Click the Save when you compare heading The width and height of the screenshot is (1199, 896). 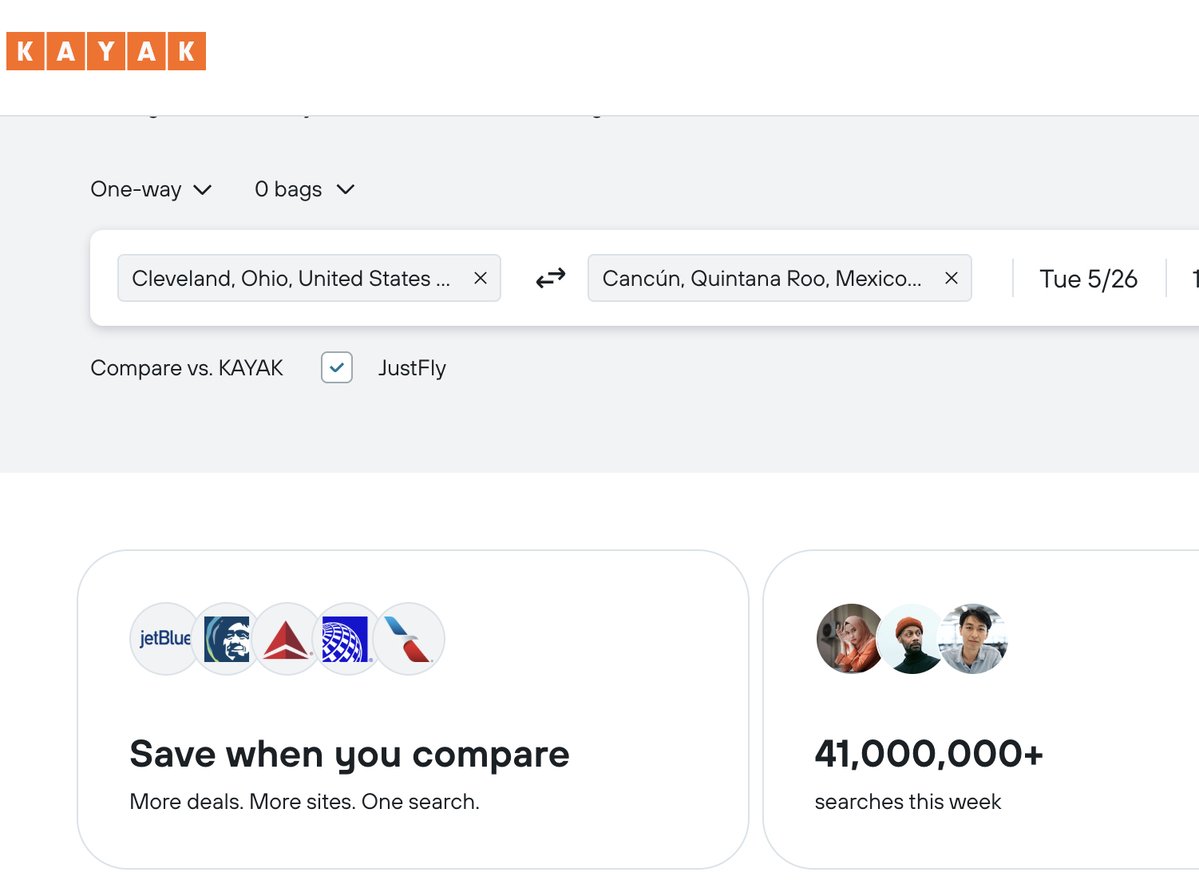(349, 755)
